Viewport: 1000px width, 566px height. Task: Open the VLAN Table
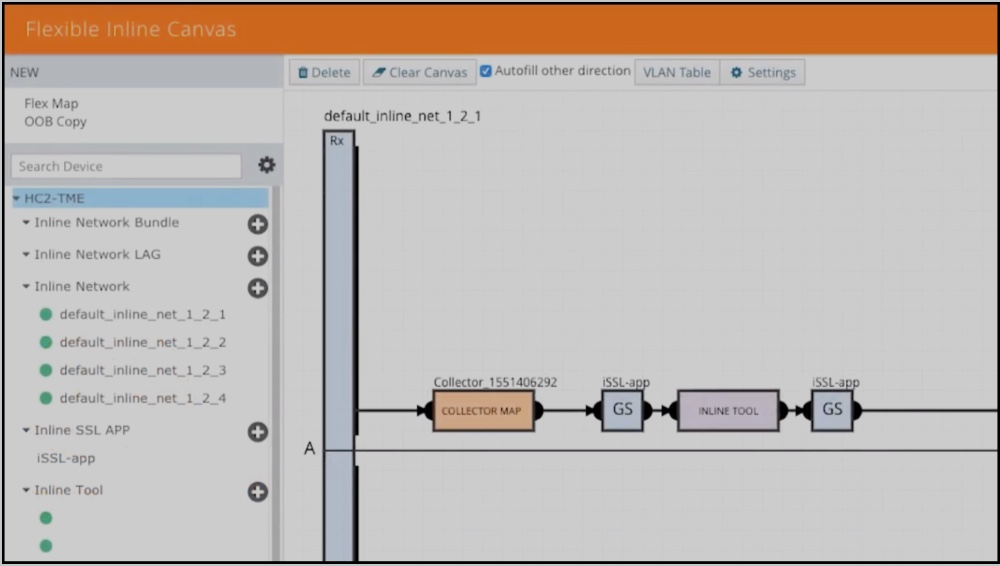677,73
